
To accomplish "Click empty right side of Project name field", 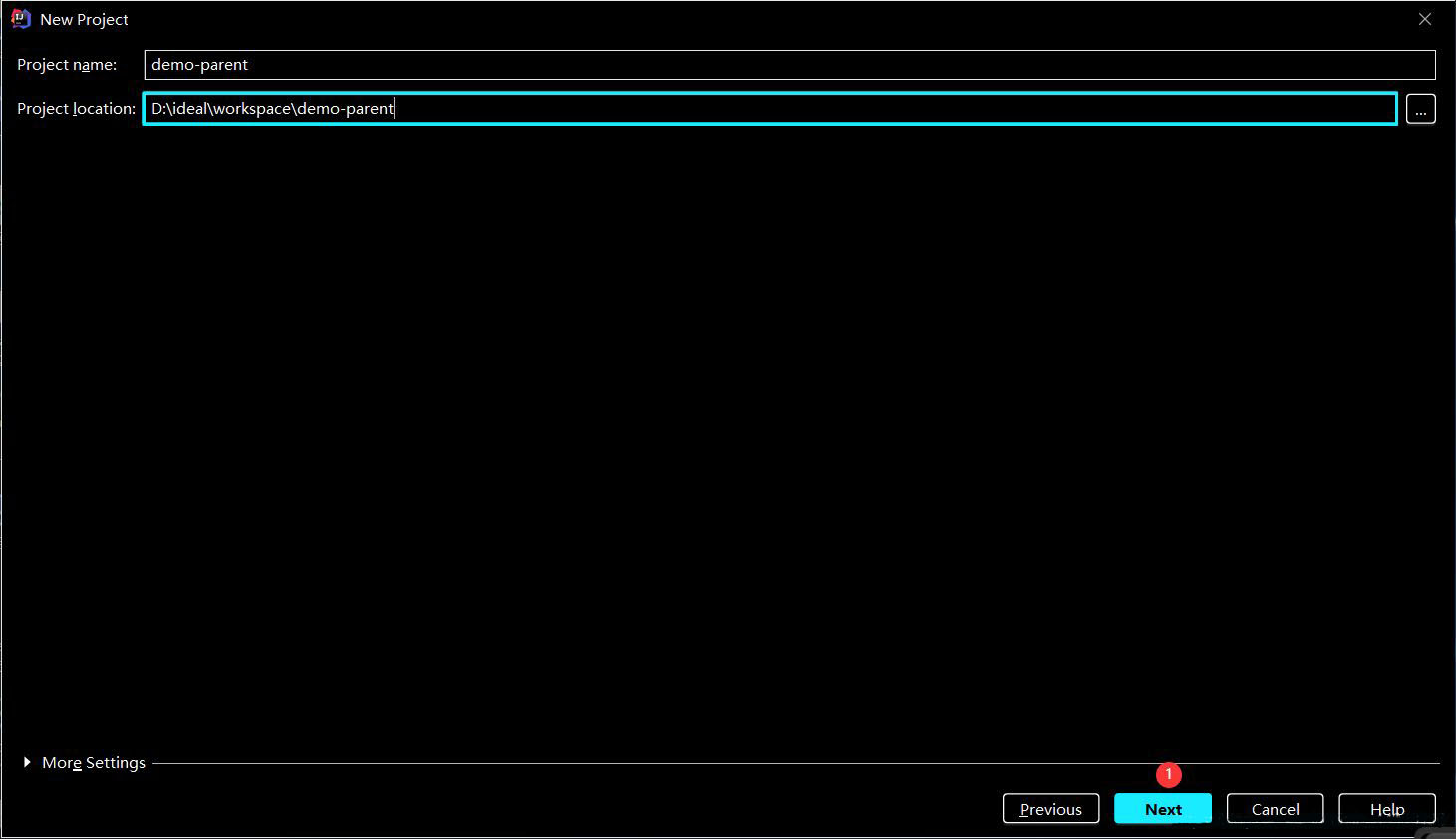I will click(x=897, y=65).
